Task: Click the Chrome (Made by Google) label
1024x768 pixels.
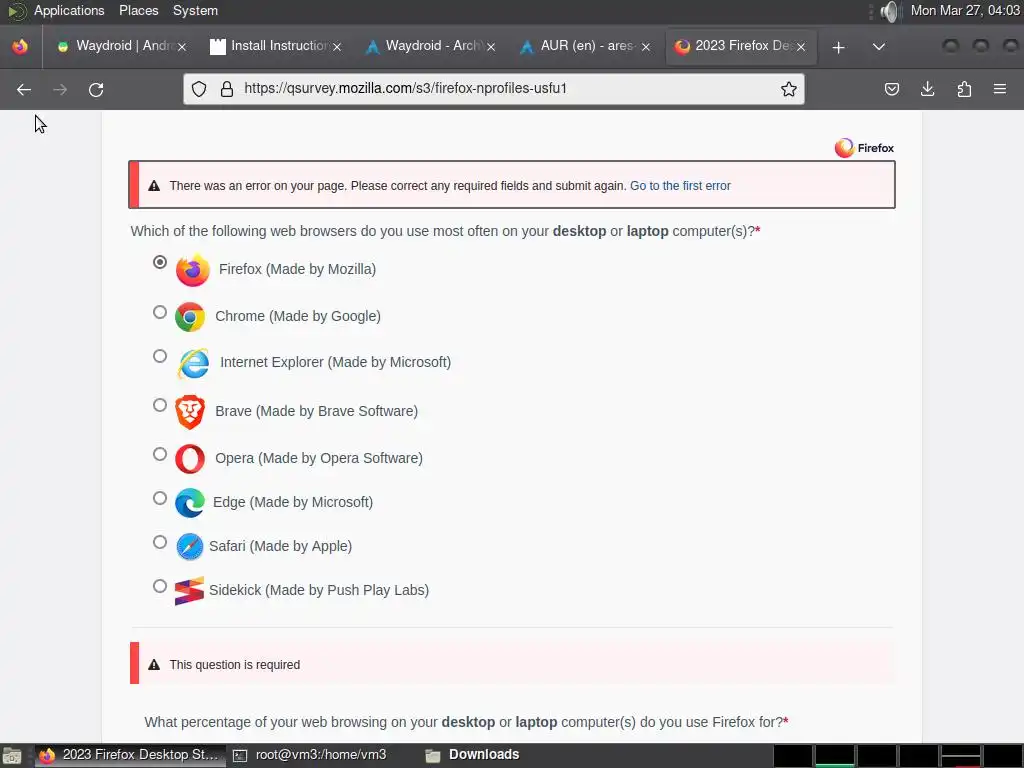Action: coord(298,317)
